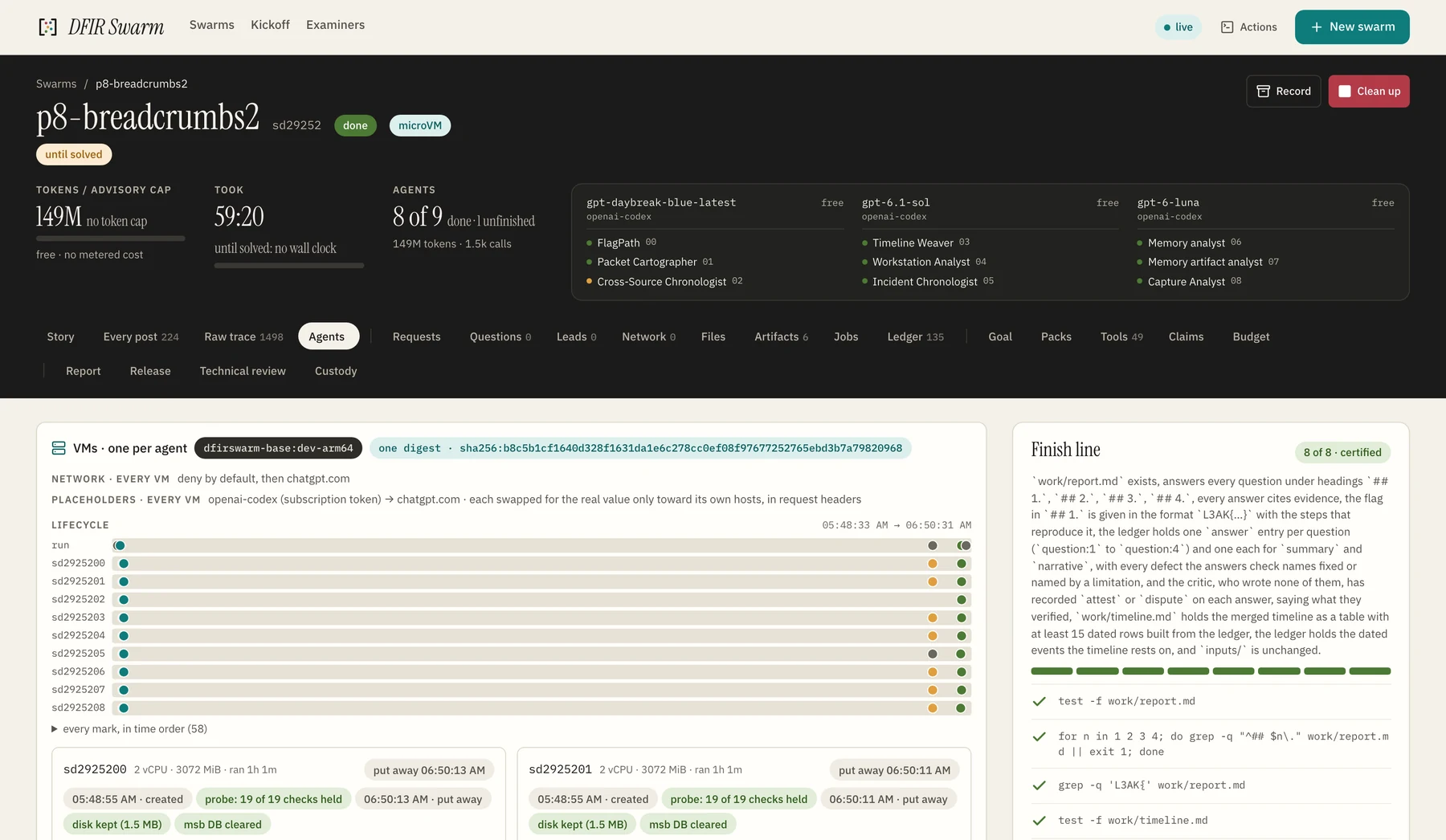Switch to the Raw trace tab
The image size is (1446, 840).
243,336
